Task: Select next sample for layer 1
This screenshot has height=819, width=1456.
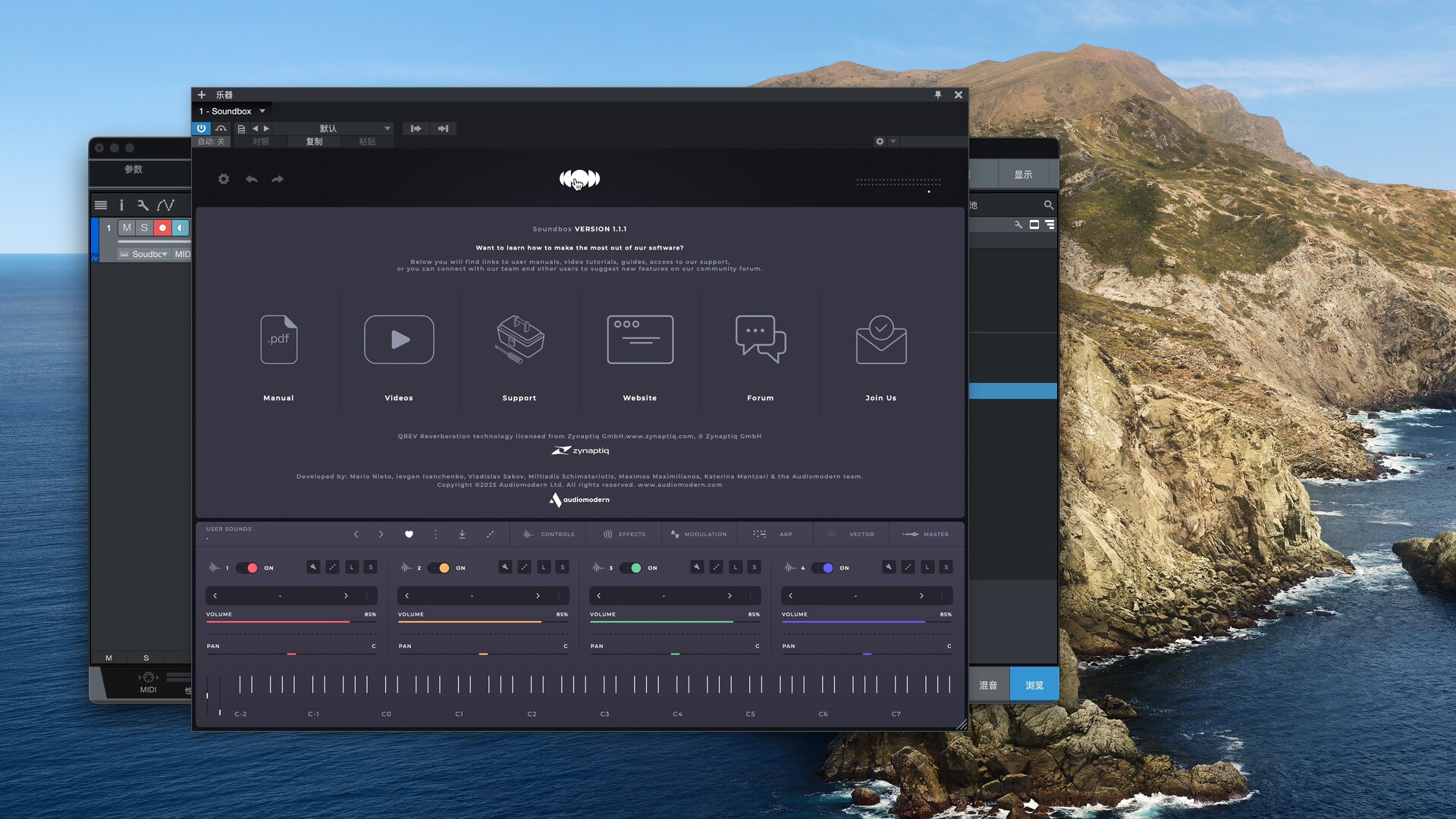Action: (346, 596)
